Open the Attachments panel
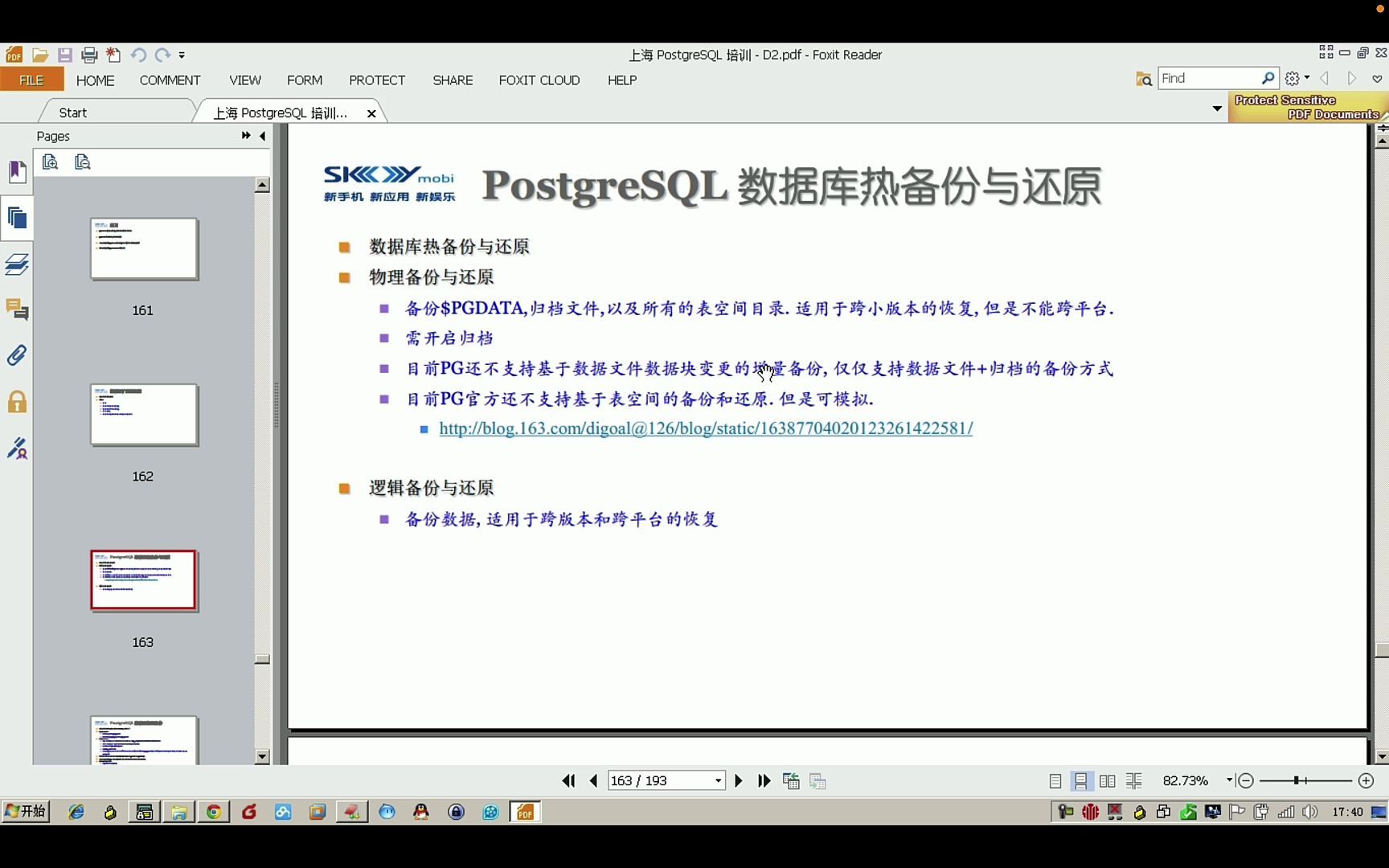Image resolution: width=1389 pixels, height=868 pixels. 18,354
